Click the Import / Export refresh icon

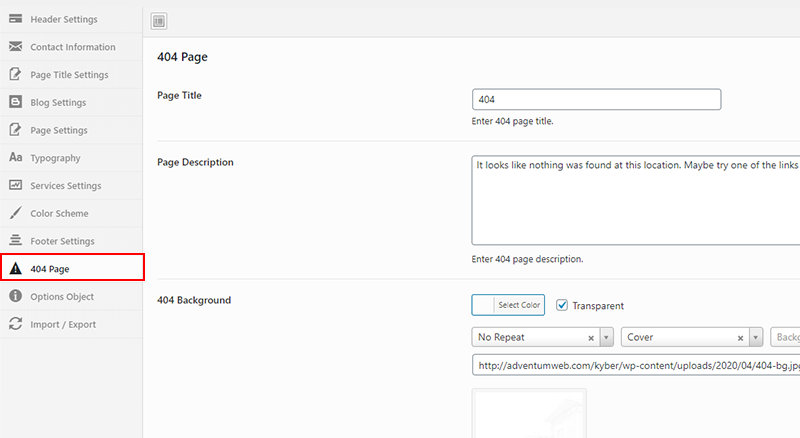(x=16, y=324)
